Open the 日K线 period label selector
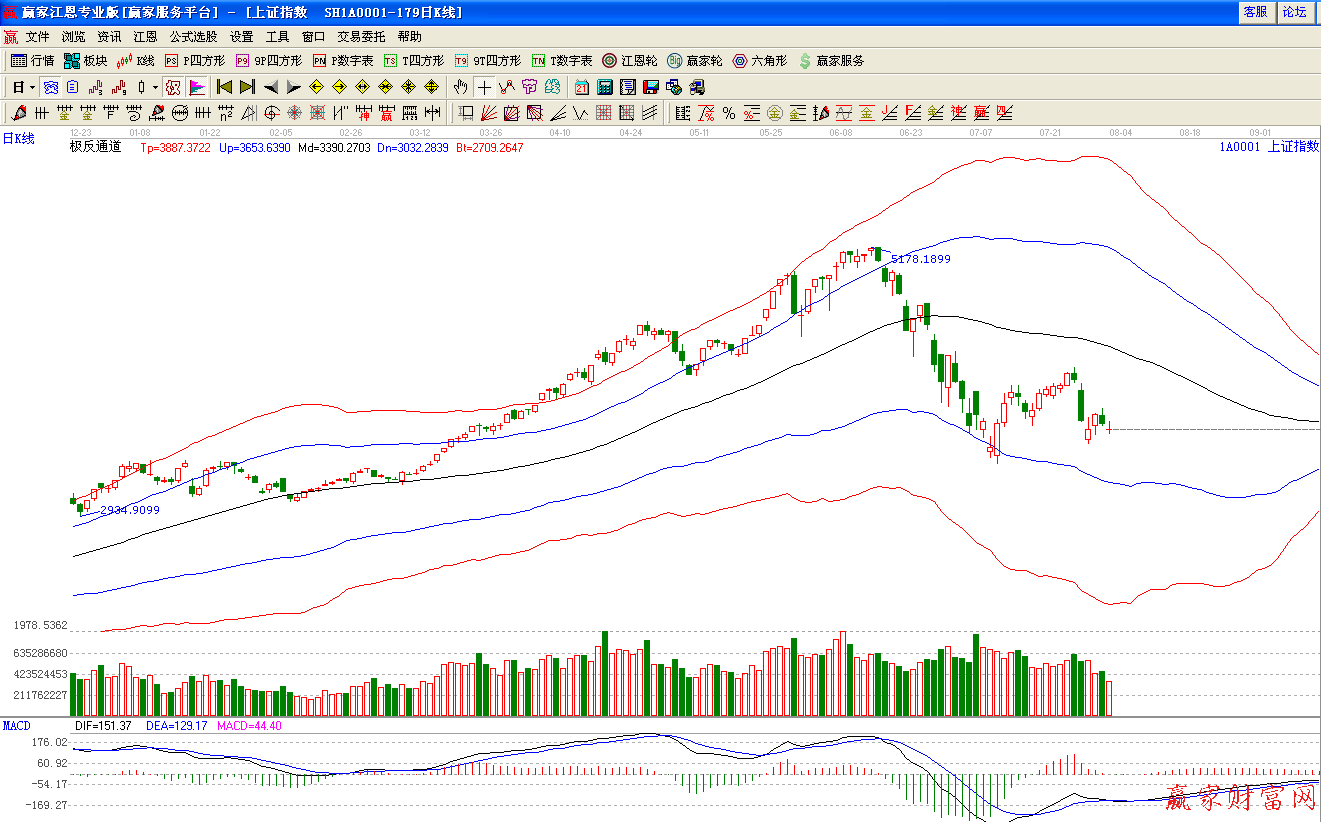 (18, 139)
